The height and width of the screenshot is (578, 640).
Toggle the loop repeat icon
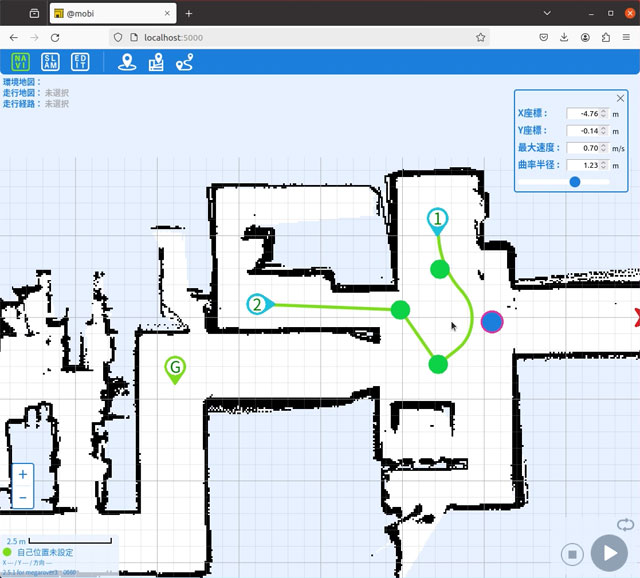click(625, 525)
